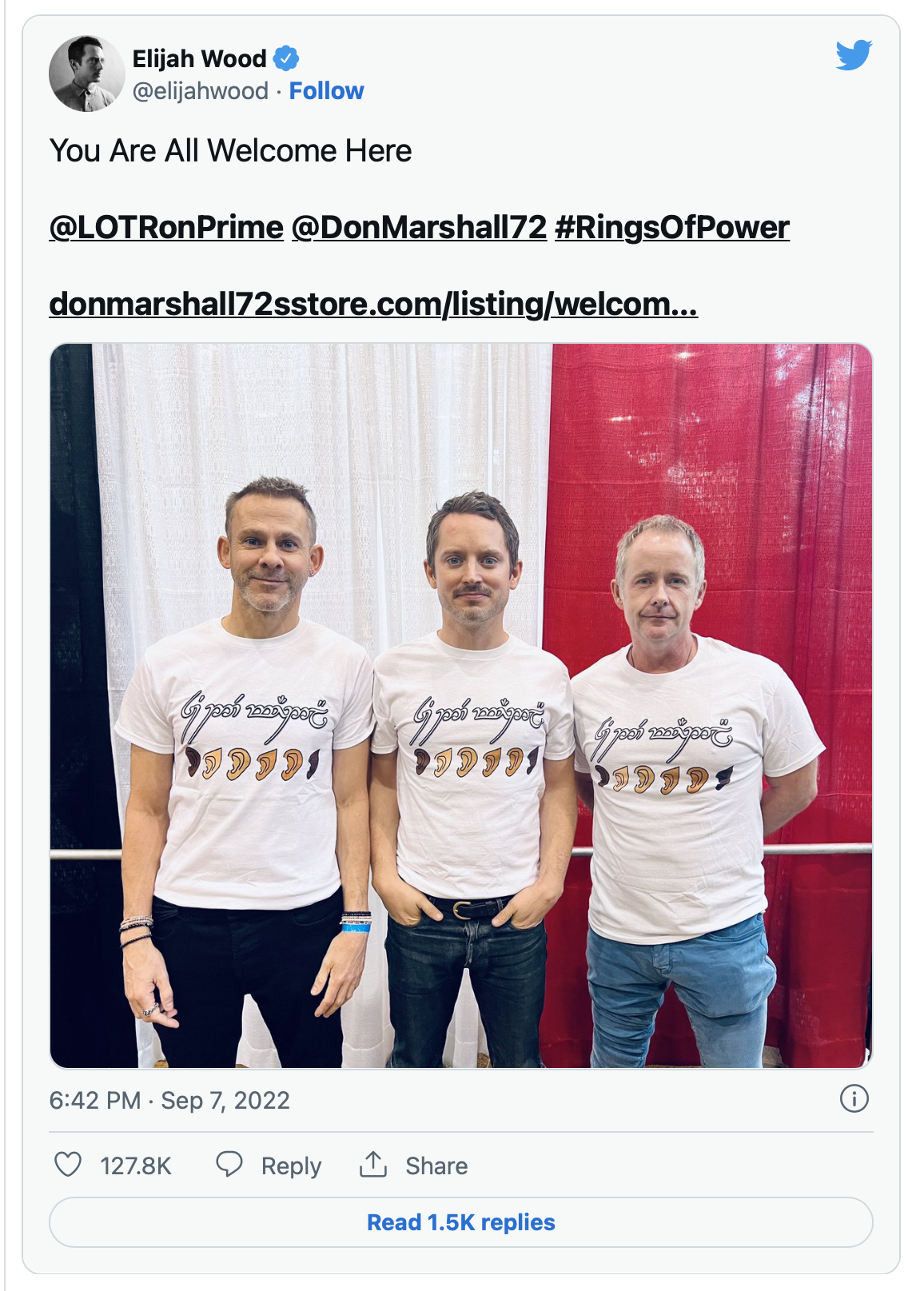Open the tweet info circle icon
The image size is (924, 1291).
pyautogui.click(x=854, y=1099)
